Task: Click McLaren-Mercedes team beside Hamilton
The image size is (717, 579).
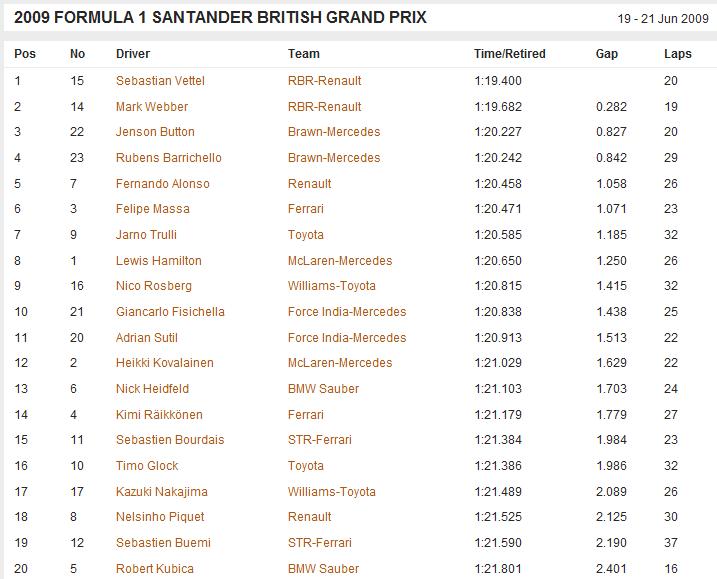Action: click(x=340, y=261)
